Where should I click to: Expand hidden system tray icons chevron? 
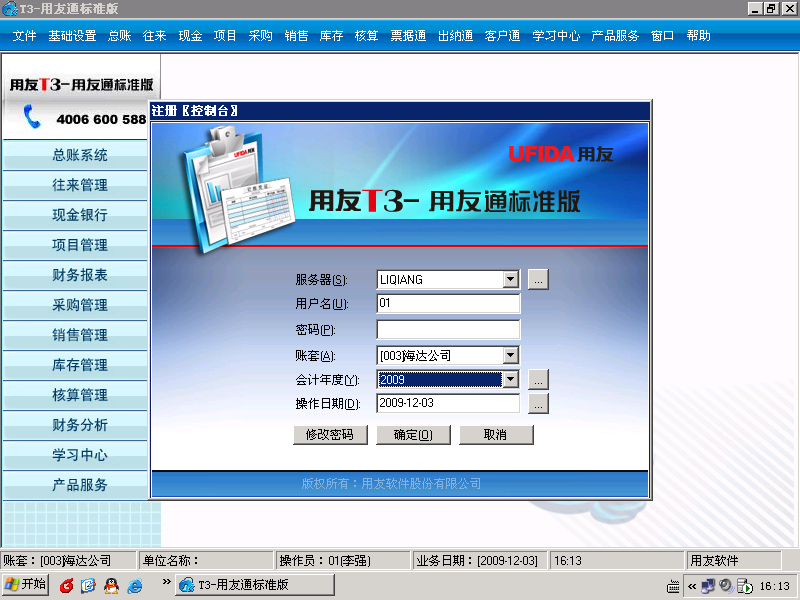coord(692,586)
